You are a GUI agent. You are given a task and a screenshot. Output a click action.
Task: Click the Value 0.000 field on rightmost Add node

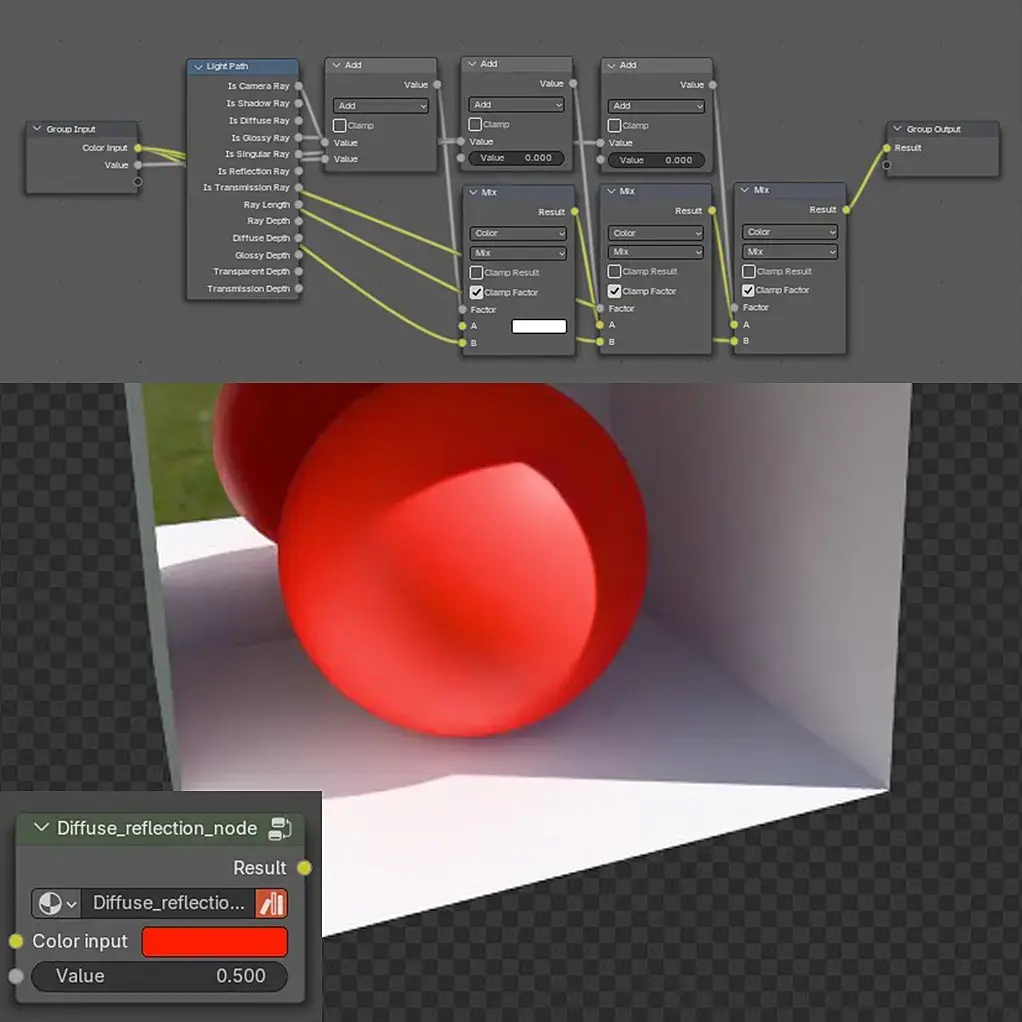pos(656,160)
